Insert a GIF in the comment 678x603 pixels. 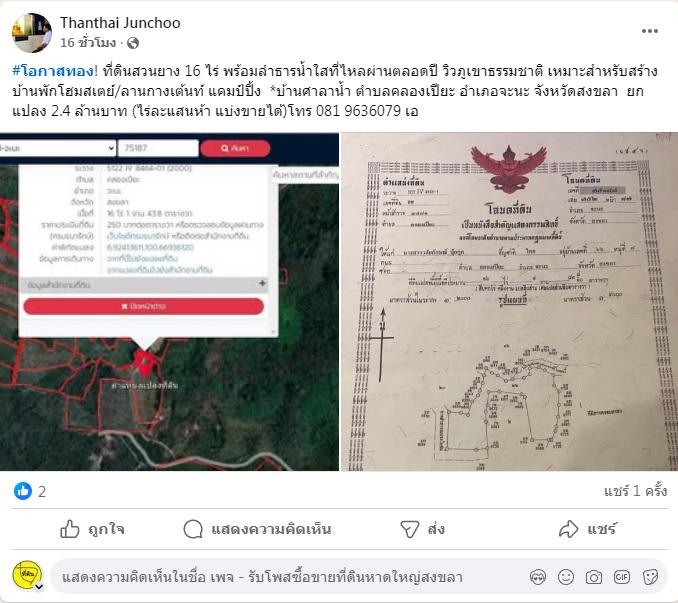pos(622,577)
